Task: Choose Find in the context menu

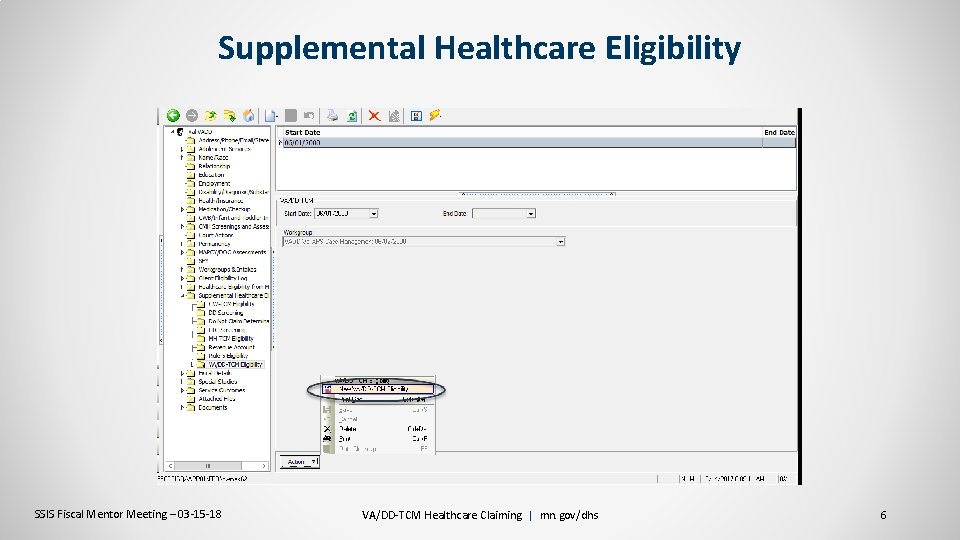Action: 378,439
